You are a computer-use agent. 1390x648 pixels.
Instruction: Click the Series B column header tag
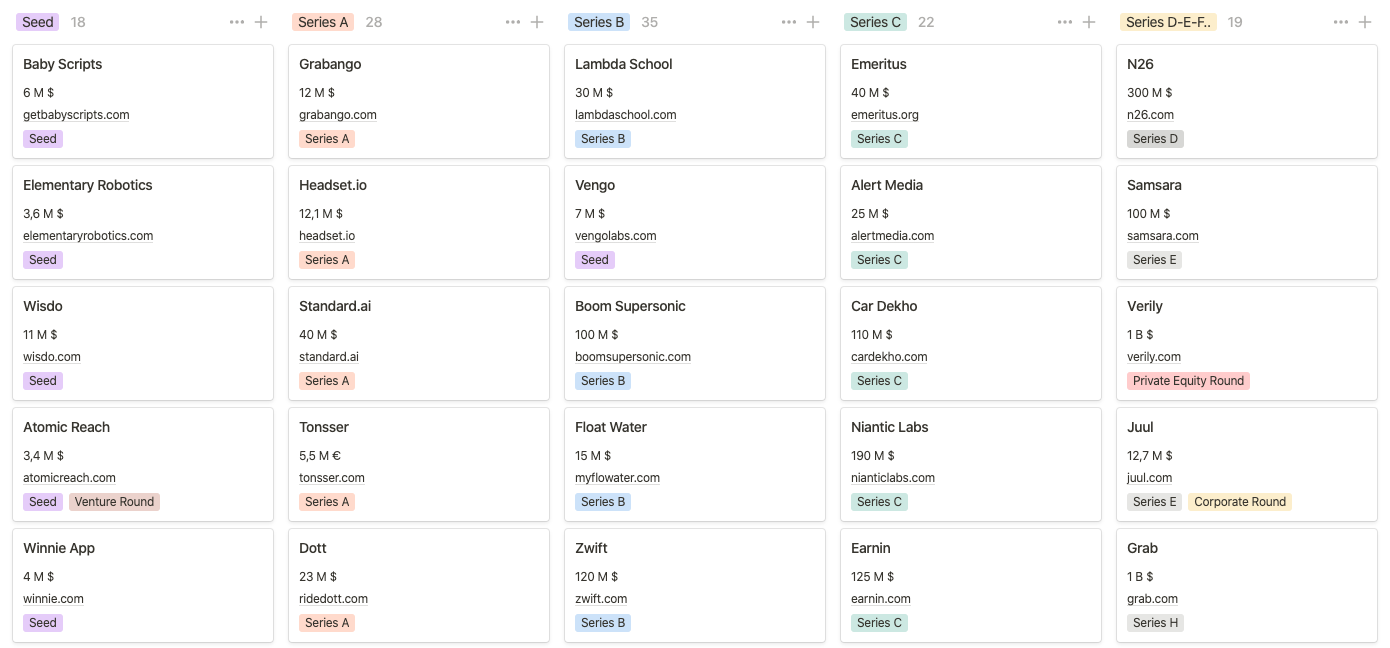pyautogui.click(x=599, y=22)
